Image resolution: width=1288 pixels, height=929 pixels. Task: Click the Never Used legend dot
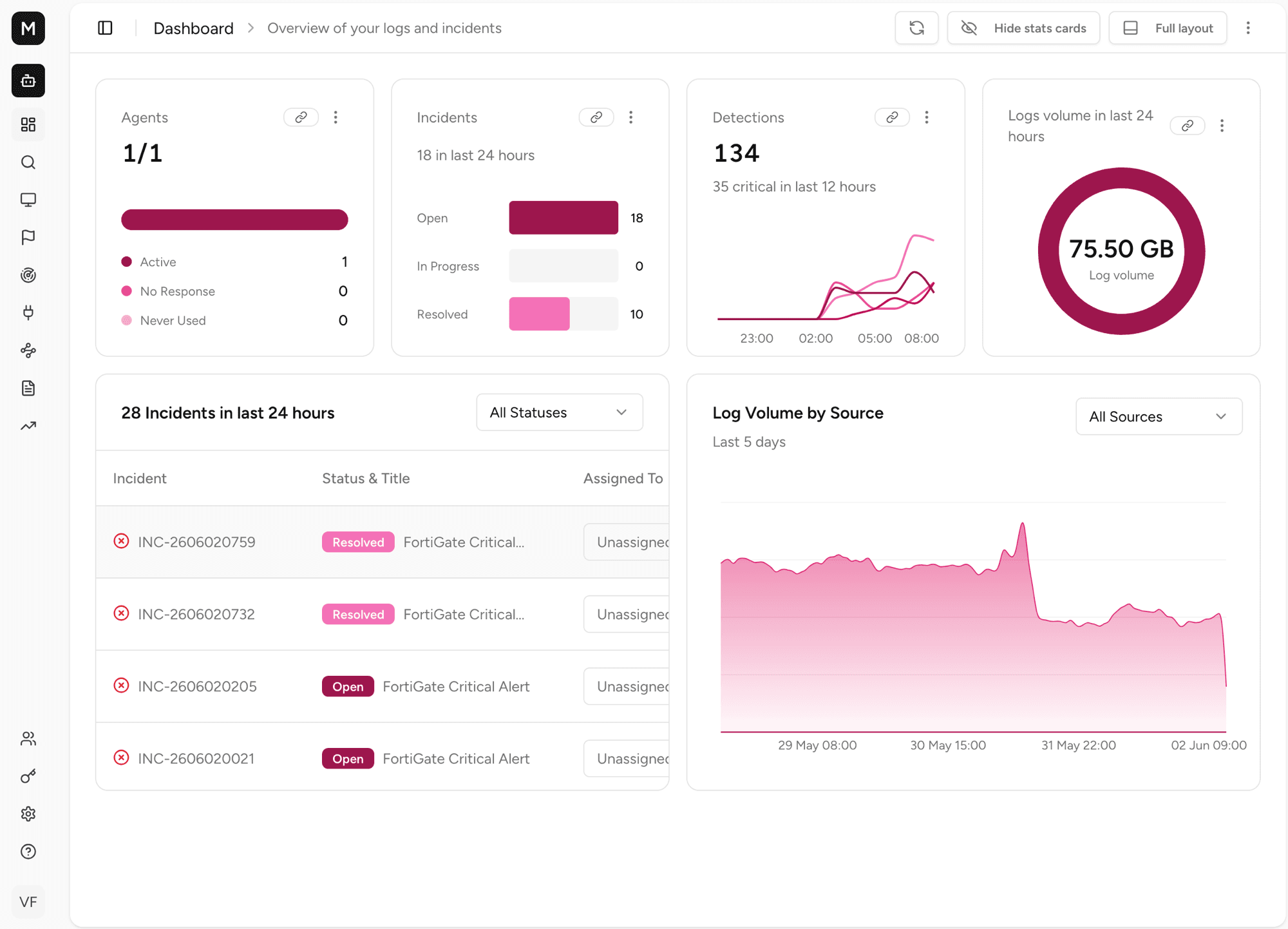click(x=127, y=320)
